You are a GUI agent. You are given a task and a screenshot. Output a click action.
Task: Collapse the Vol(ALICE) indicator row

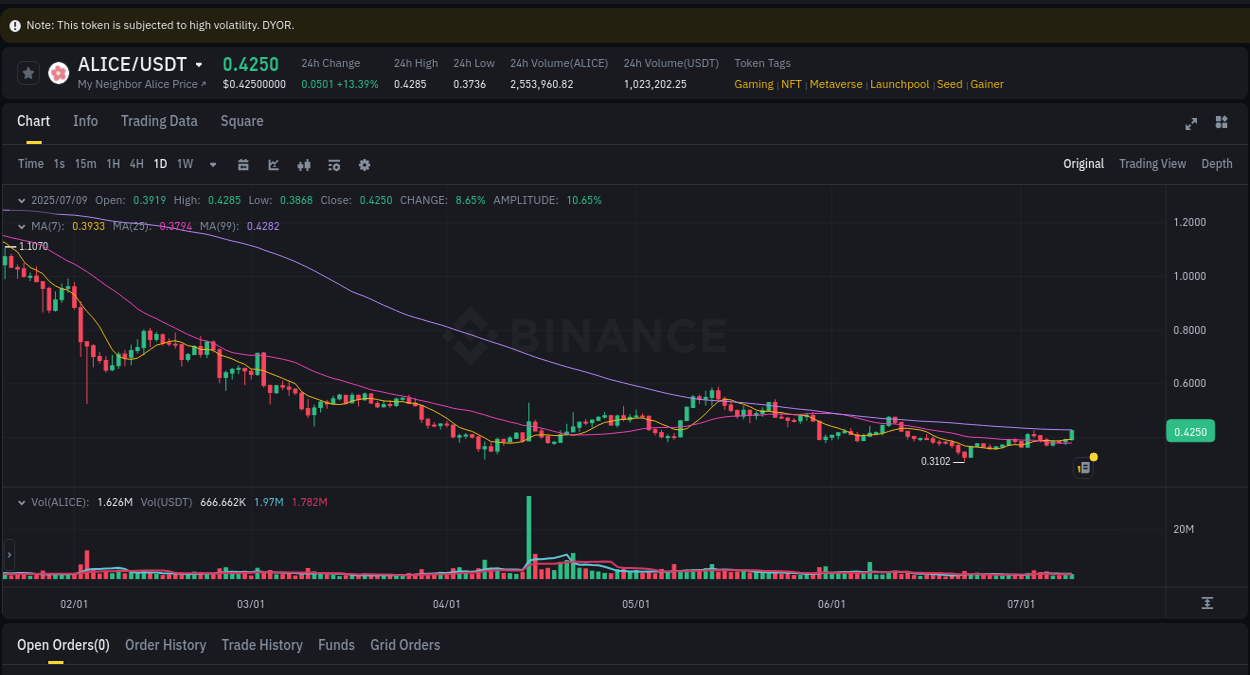coord(22,501)
